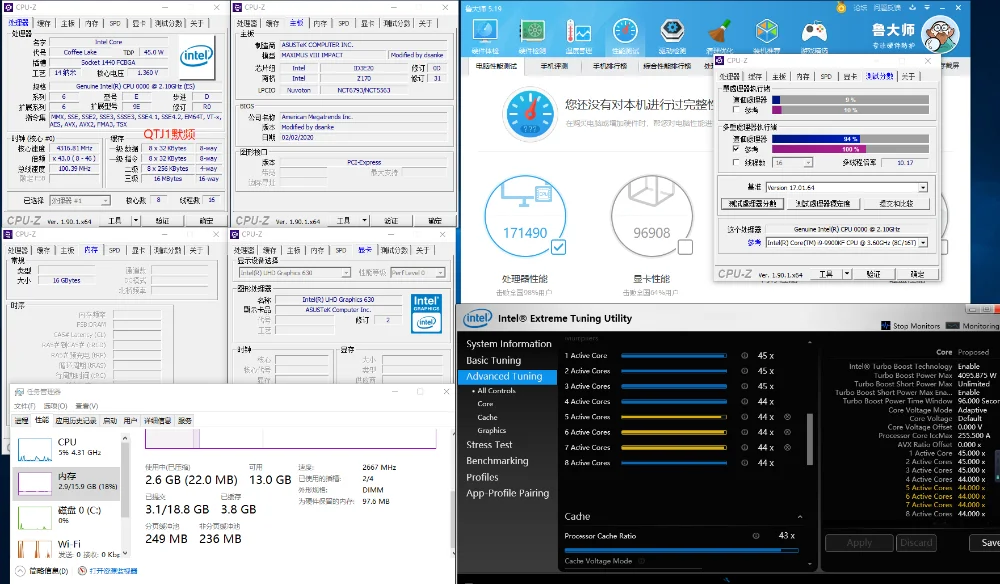Select 电脑性能测试 tab in Ludashi
Image resolution: width=1000 pixels, height=584 pixels.
(x=496, y=66)
